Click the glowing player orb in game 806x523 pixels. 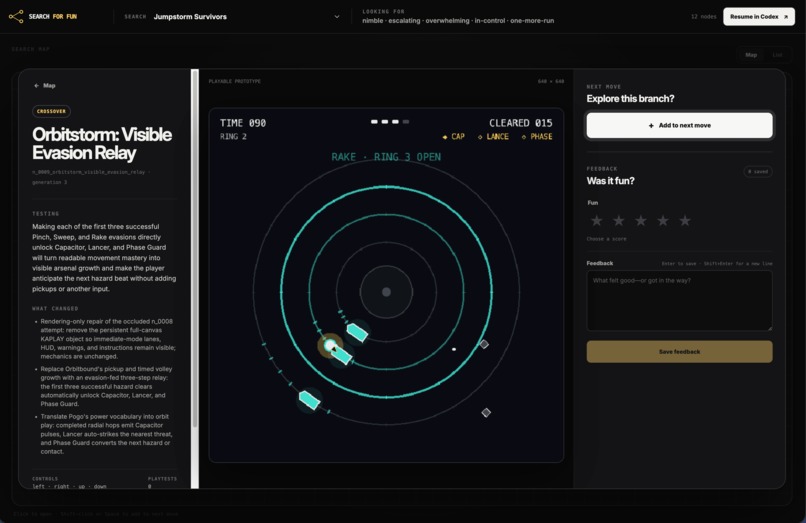330,345
